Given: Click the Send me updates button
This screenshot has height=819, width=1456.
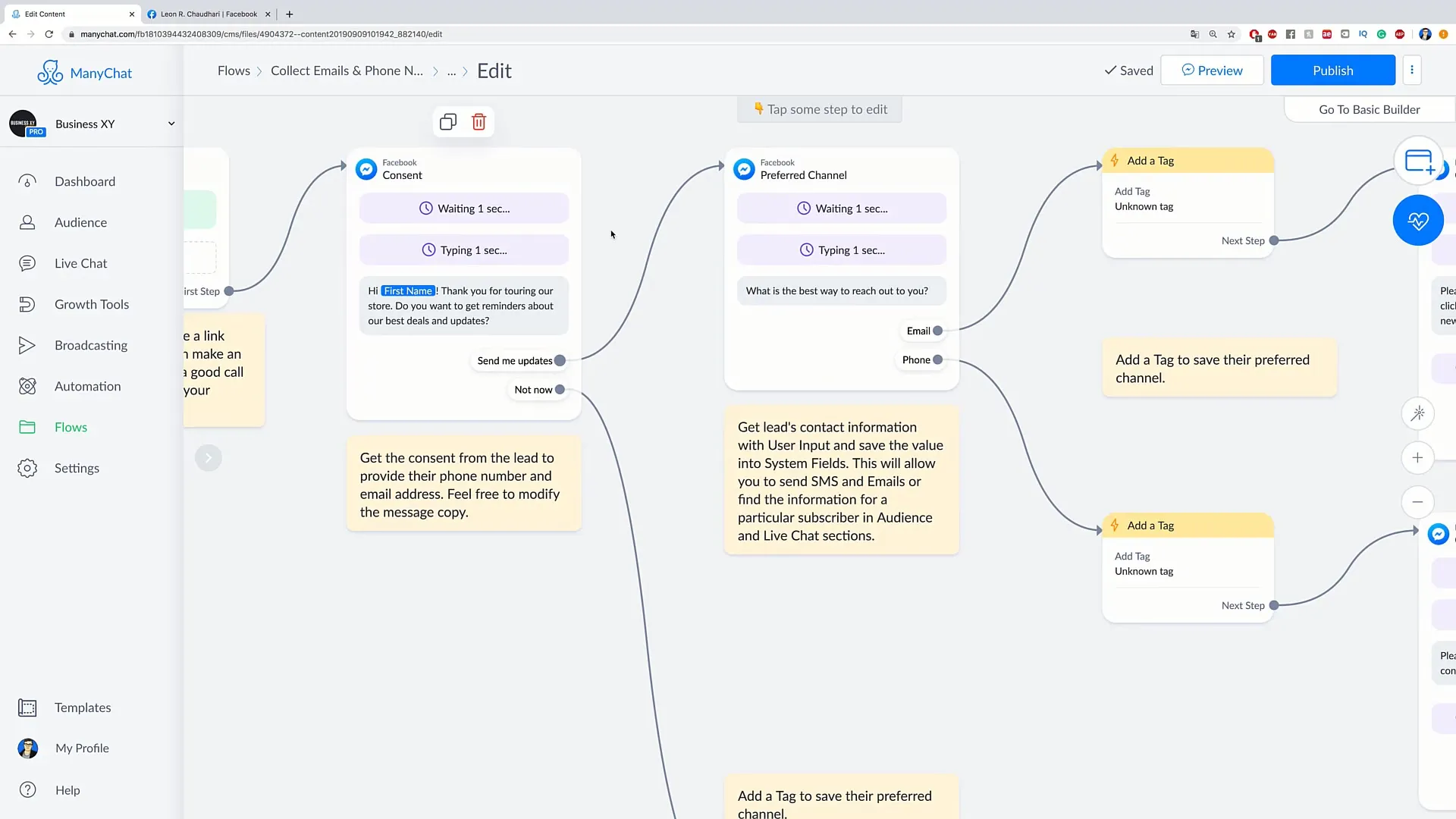Looking at the screenshot, I should (x=516, y=360).
